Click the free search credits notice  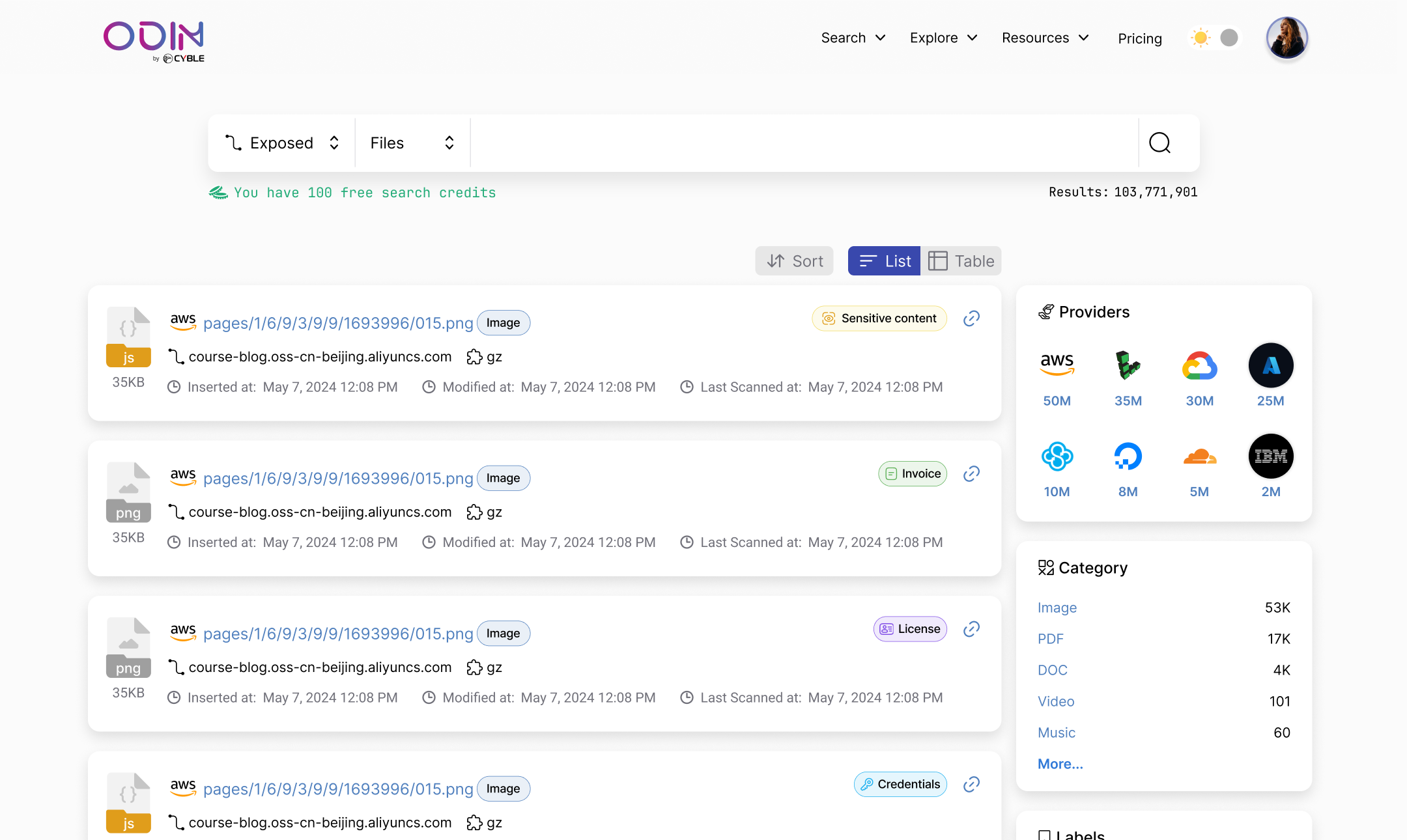pyautogui.click(x=352, y=193)
